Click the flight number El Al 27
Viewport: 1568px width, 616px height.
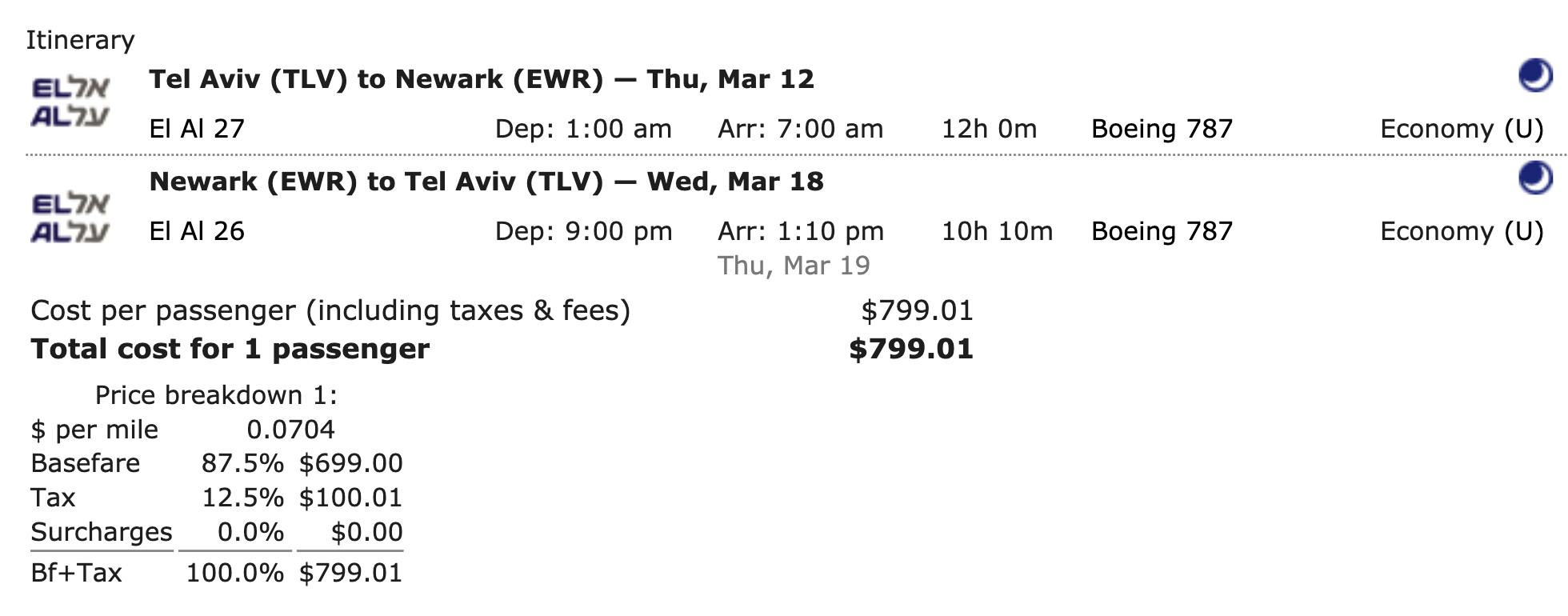click(197, 129)
